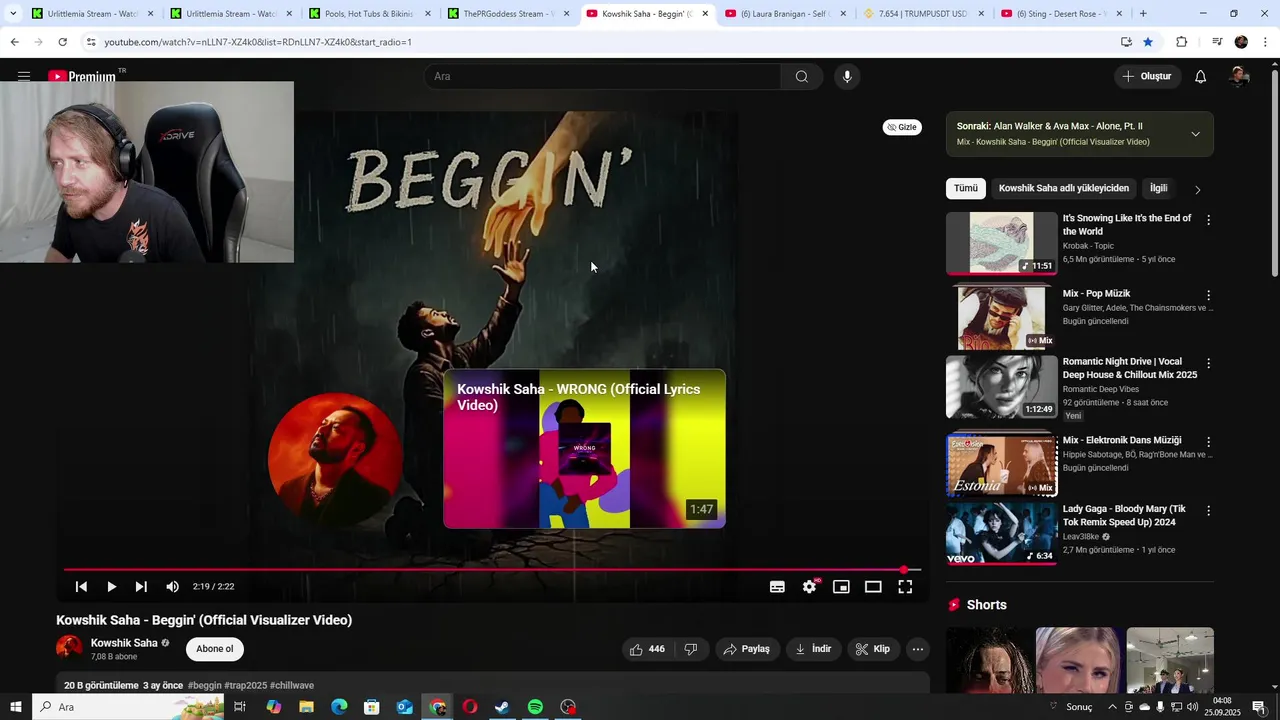Hide end screen cards with Gizle
This screenshot has width=1280, height=720.
902,127
